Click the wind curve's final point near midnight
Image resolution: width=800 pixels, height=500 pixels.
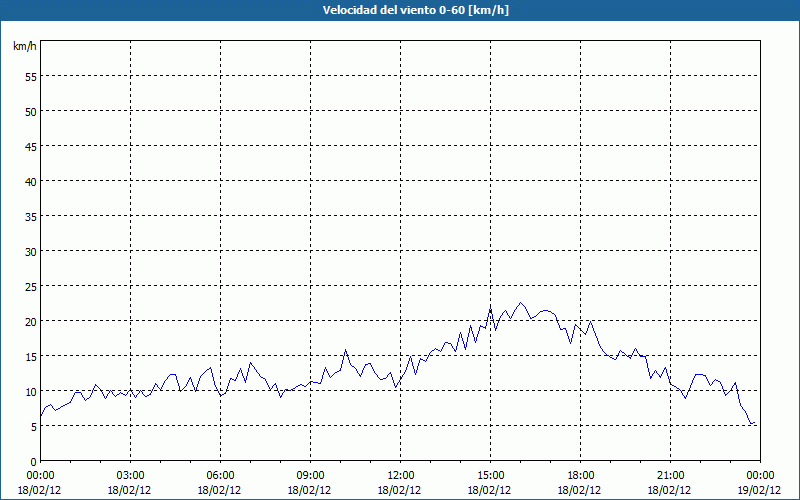755,423
